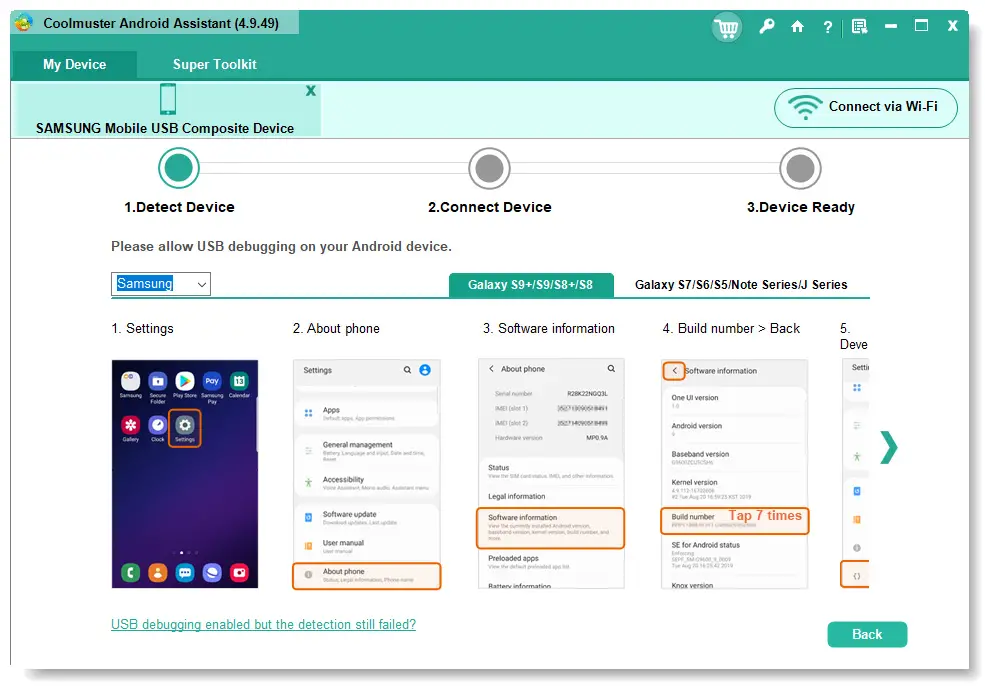
Task: Click the Back button
Action: pos(867,634)
